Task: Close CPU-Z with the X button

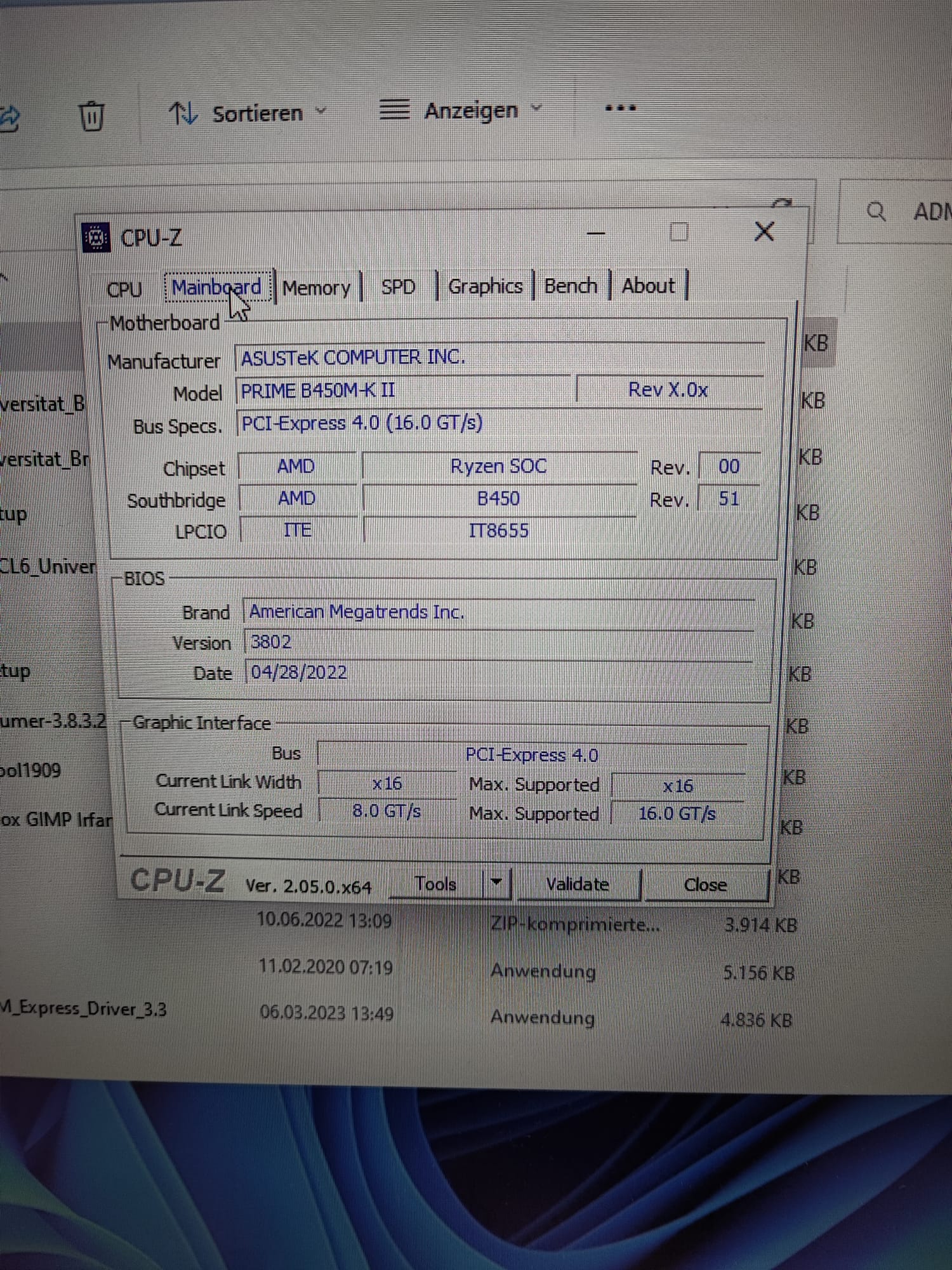Action: (x=764, y=232)
